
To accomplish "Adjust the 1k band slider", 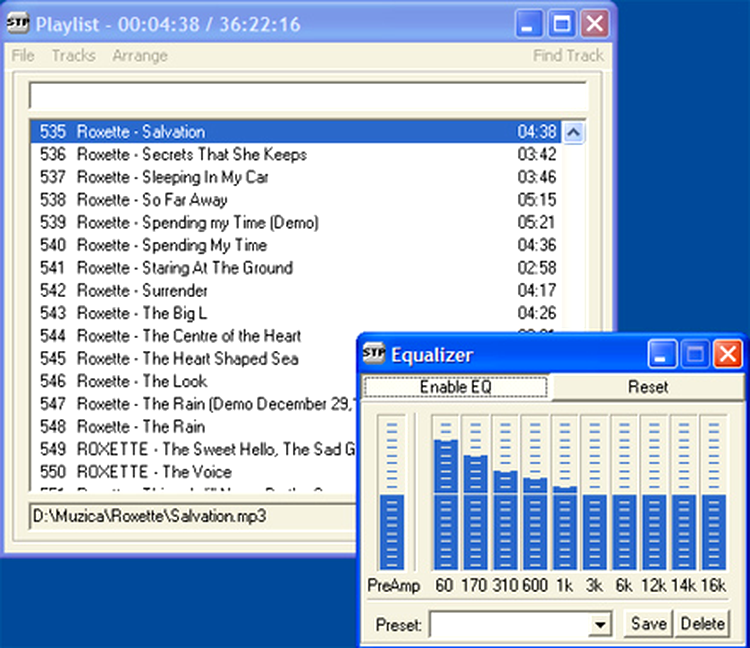I will point(565,493).
